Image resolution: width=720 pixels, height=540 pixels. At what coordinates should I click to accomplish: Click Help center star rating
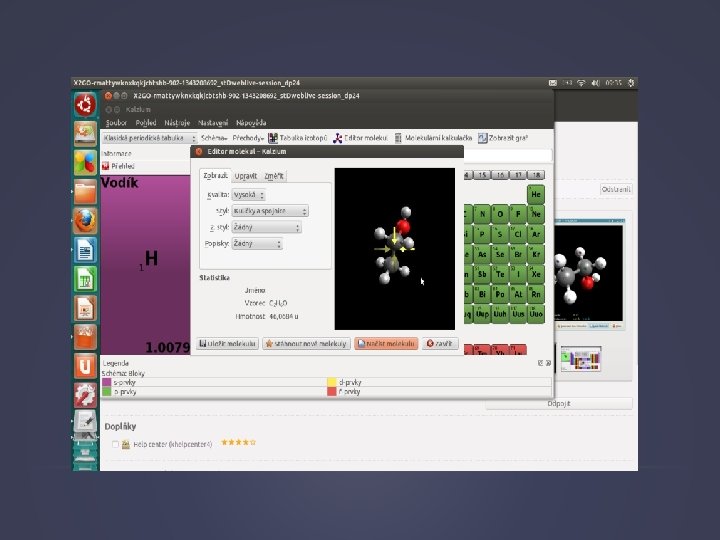238,443
